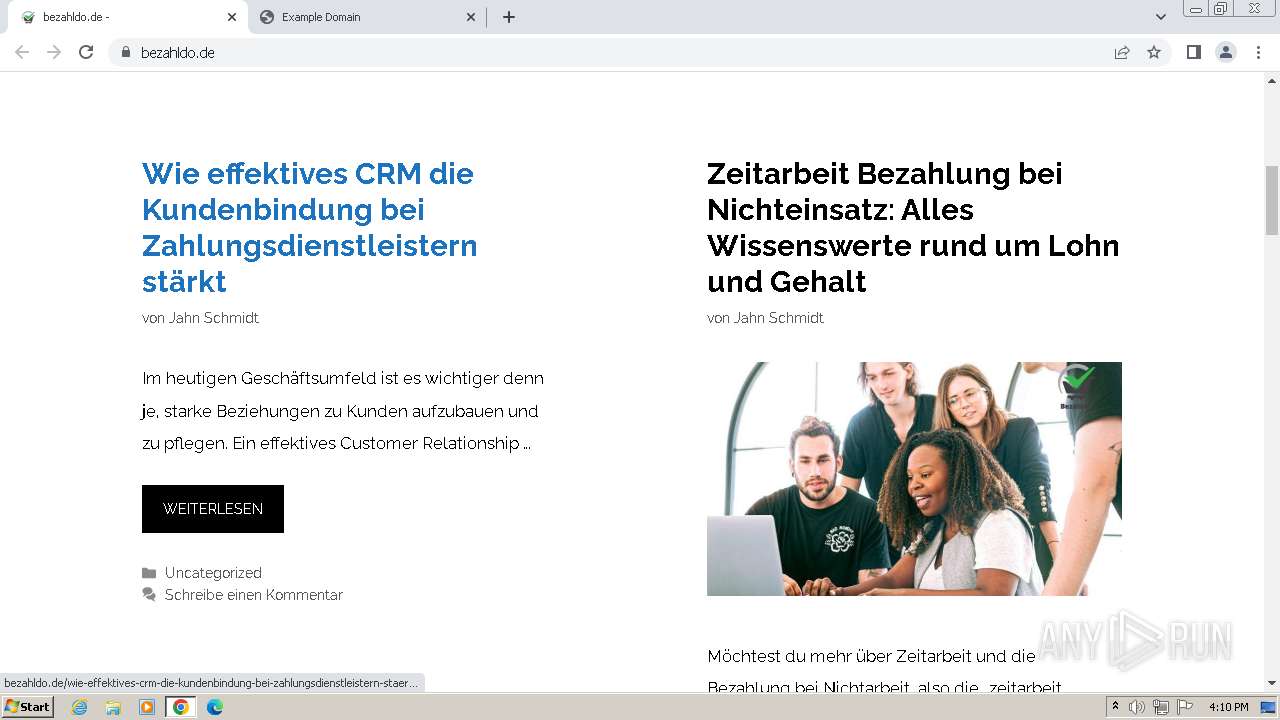1280x720 pixels.
Task: Open the browser side panel
Action: tap(1193, 52)
